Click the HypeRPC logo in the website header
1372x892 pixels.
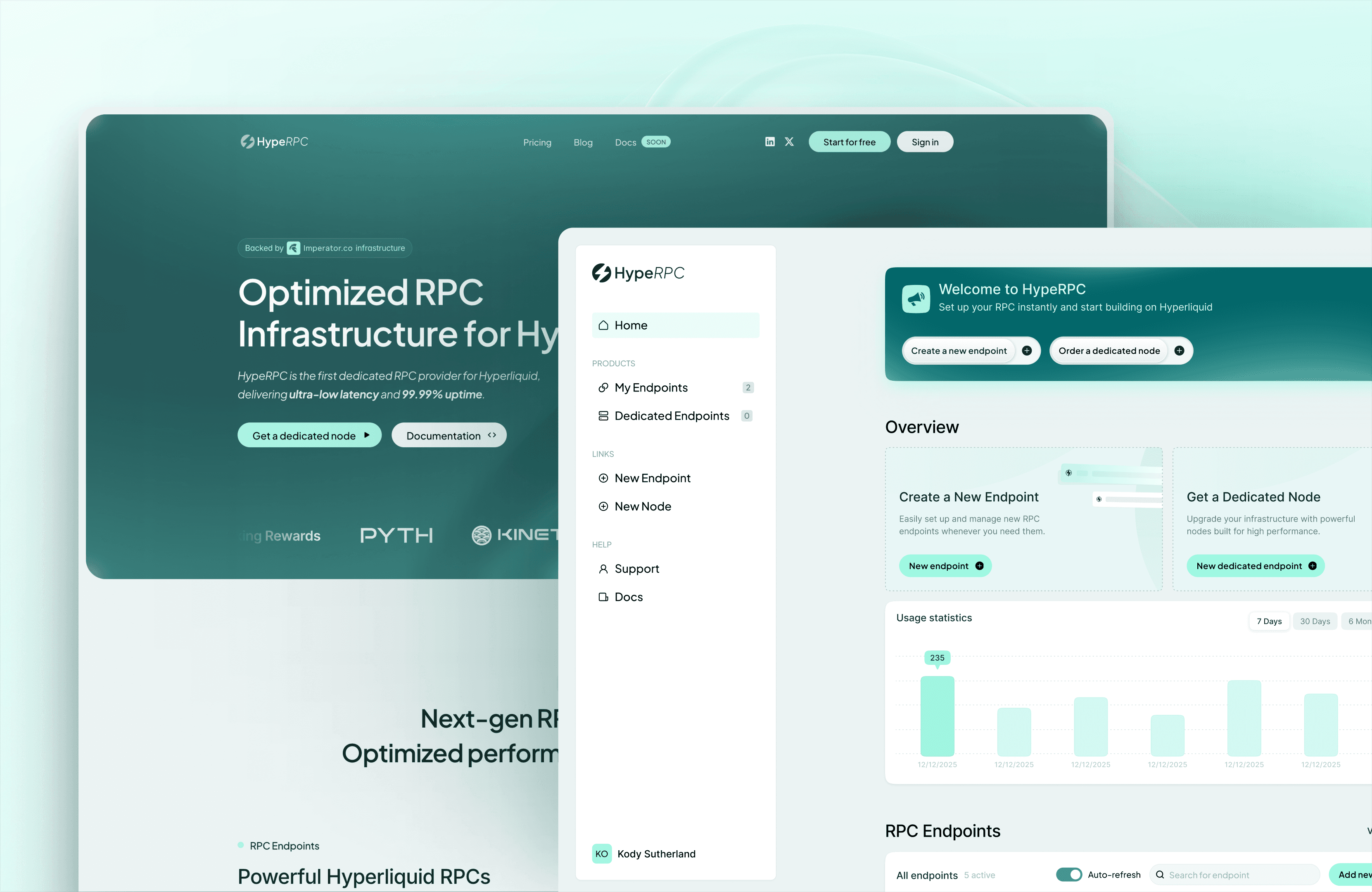click(274, 142)
